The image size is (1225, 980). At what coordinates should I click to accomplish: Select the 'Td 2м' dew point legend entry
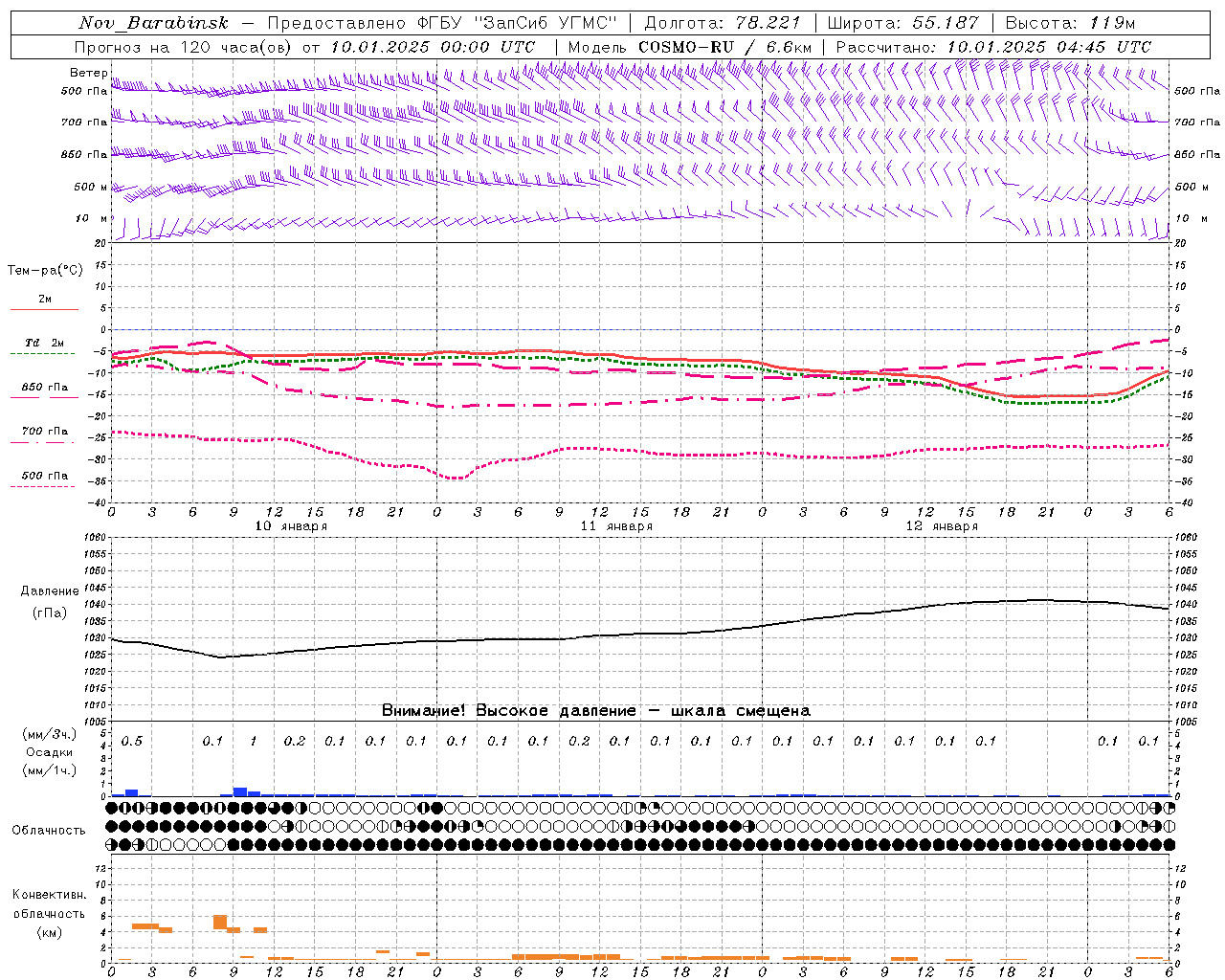(44, 343)
